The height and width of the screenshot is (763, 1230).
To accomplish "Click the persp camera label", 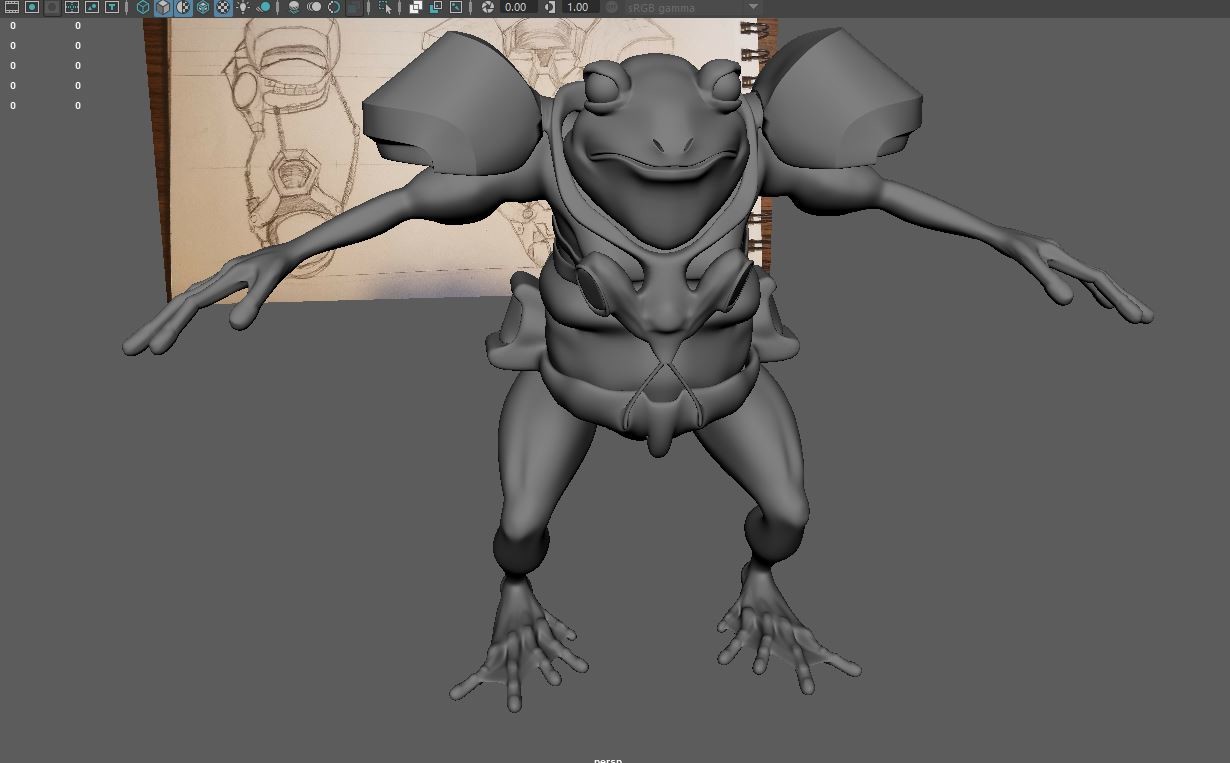I will [x=607, y=759].
